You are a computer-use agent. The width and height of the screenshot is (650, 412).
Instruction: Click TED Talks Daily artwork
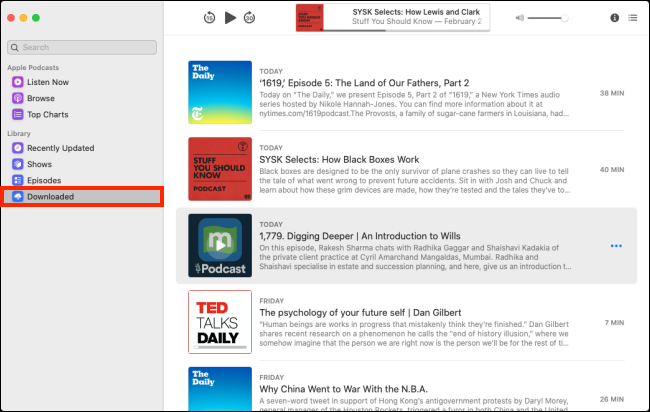[x=220, y=322]
